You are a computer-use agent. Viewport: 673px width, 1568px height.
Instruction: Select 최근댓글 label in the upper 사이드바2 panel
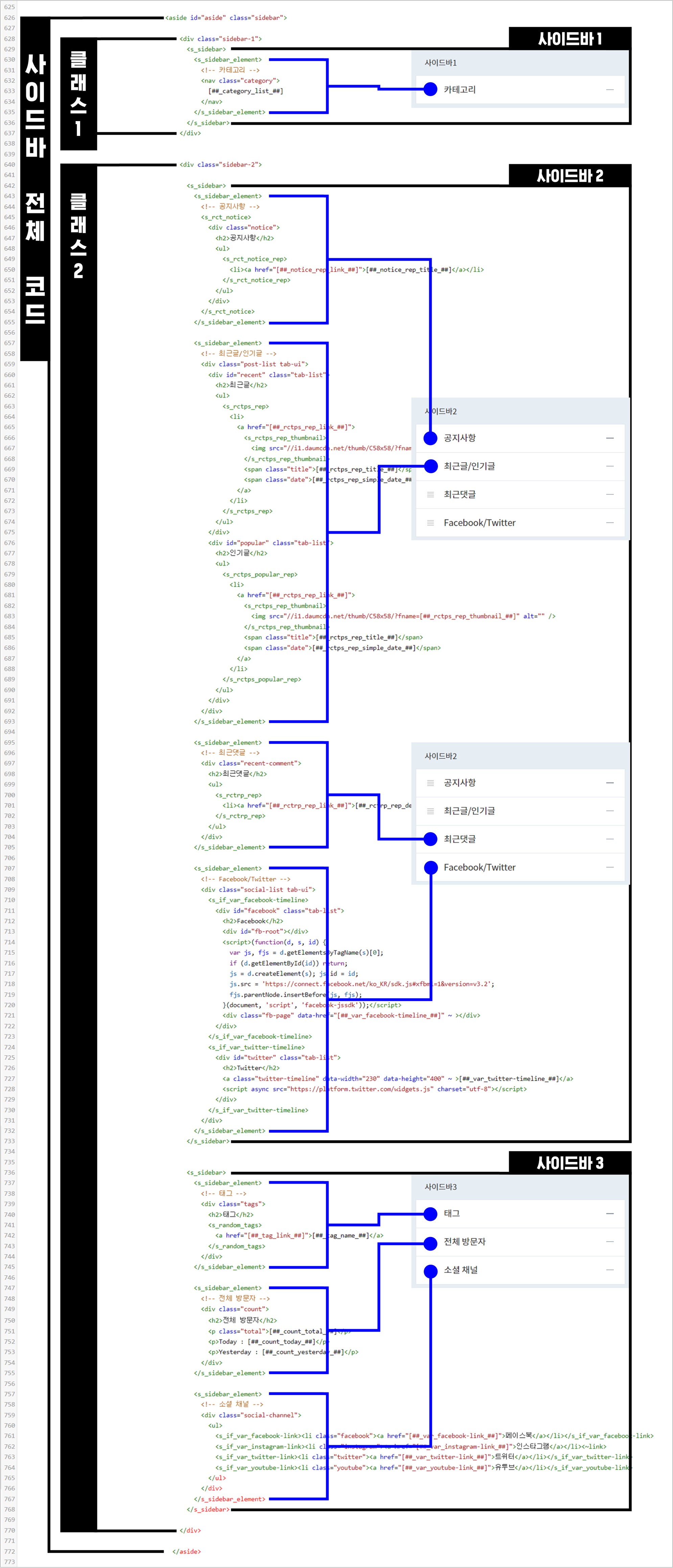pyautogui.click(x=459, y=494)
